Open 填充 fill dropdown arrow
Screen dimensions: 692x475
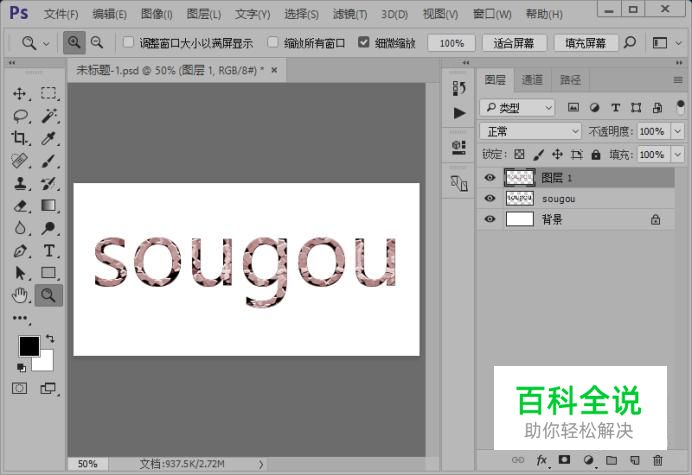(x=677, y=155)
